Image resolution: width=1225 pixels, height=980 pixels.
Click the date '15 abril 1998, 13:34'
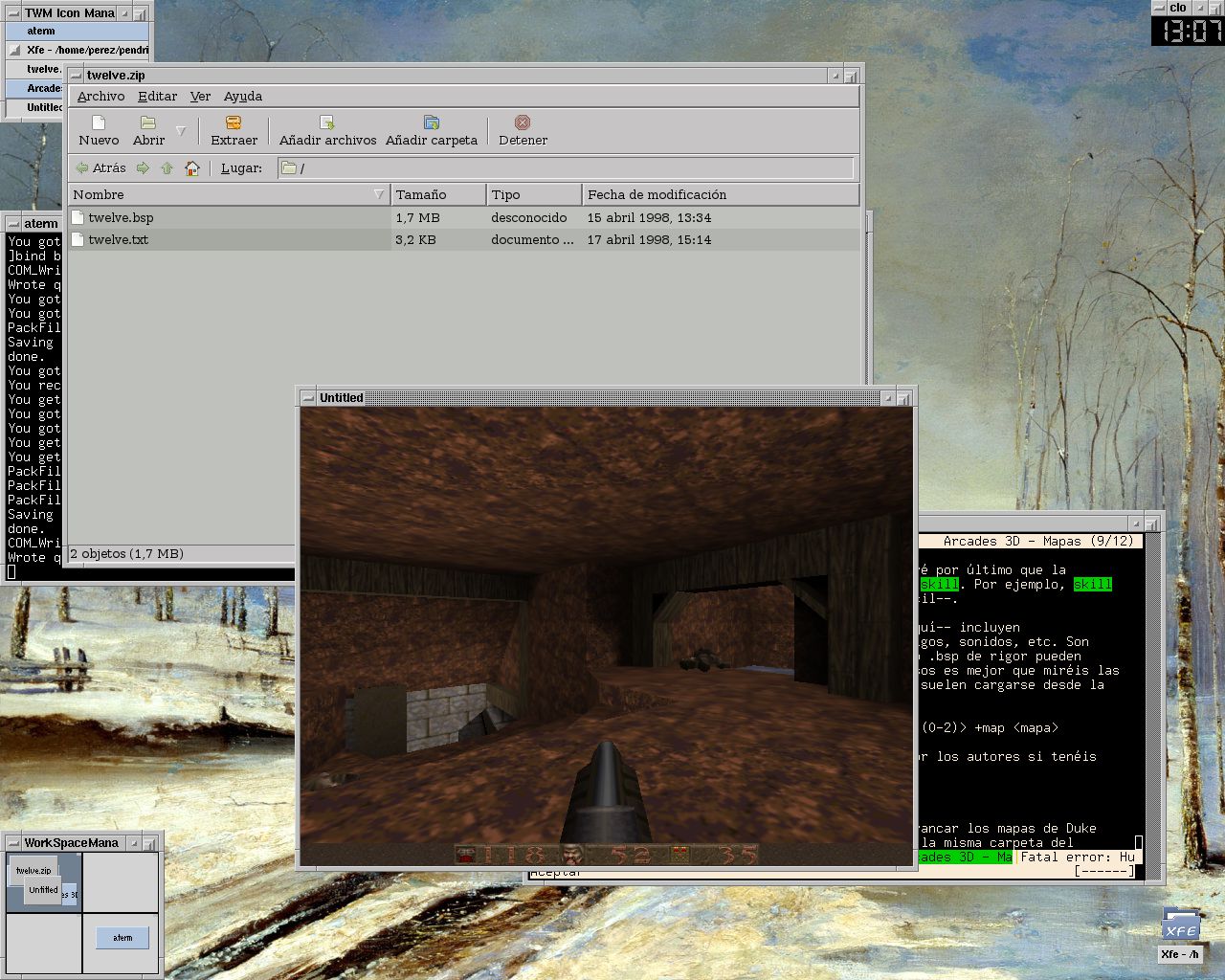coord(650,217)
